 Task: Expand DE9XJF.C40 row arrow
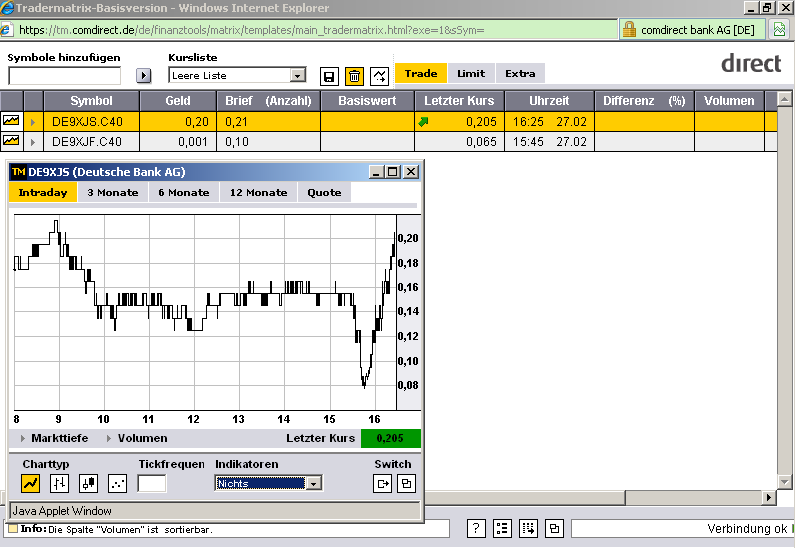[x=33, y=141]
